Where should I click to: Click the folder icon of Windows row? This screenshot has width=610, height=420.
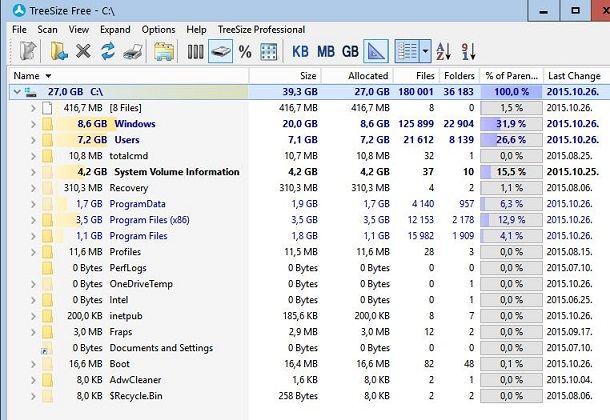47,124
